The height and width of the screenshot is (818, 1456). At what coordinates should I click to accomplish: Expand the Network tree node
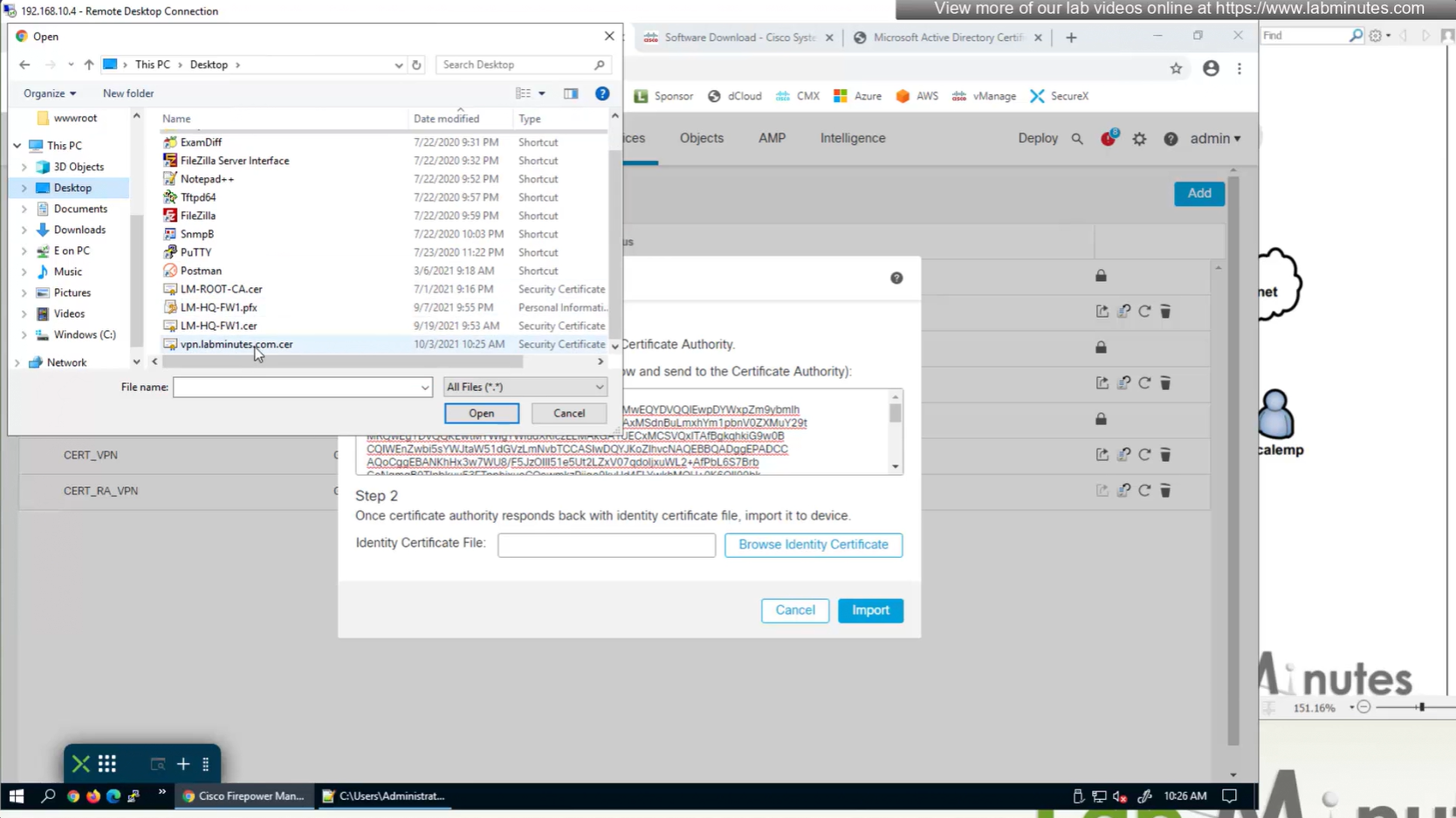click(17, 362)
